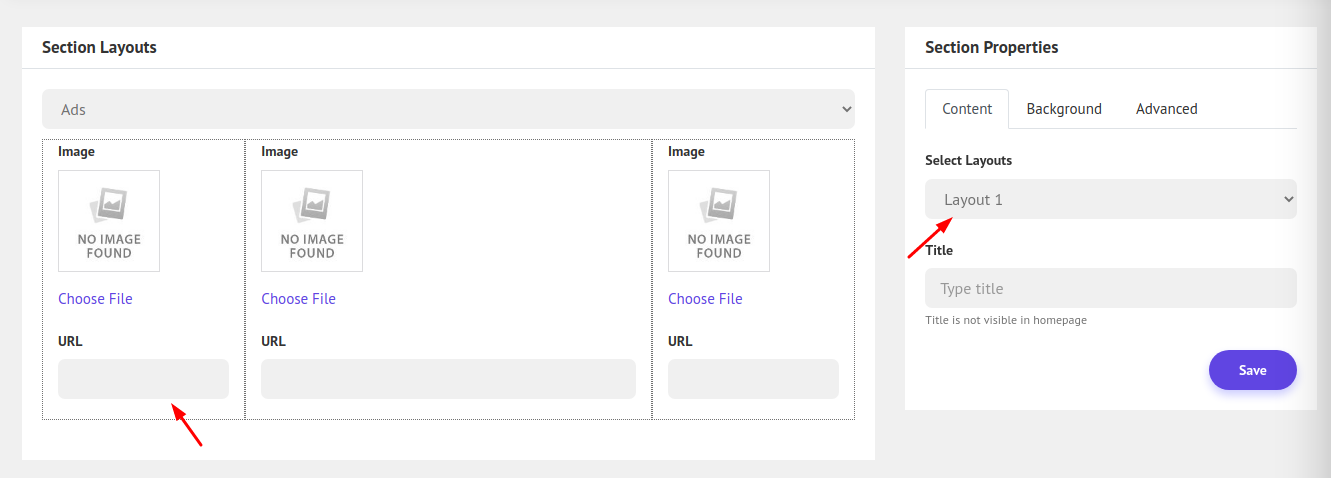Focus the URL field in the first column
The image size is (1331, 478).
[143, 379]
